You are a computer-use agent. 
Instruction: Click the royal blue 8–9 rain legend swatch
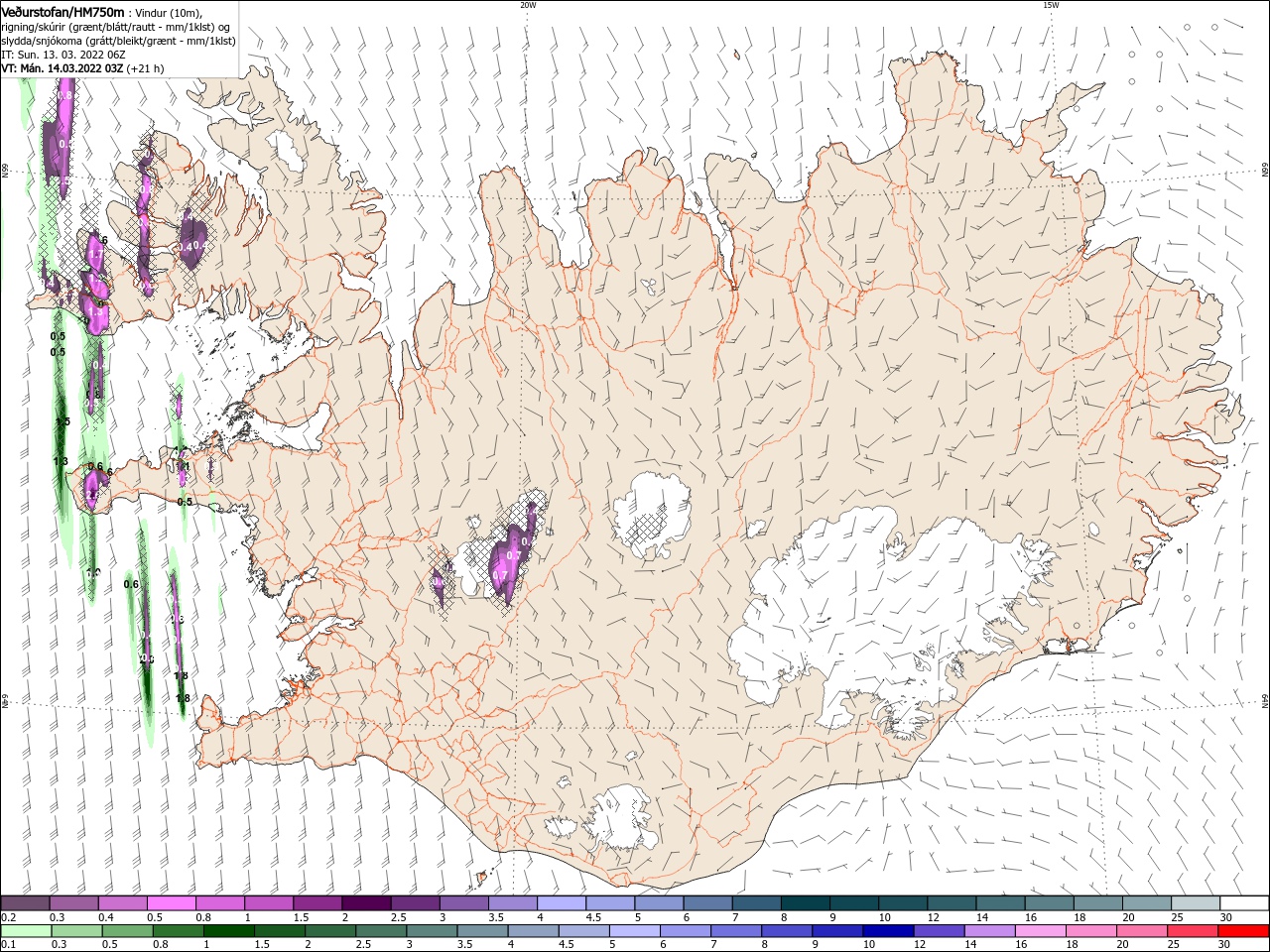(x=838, y=931)
